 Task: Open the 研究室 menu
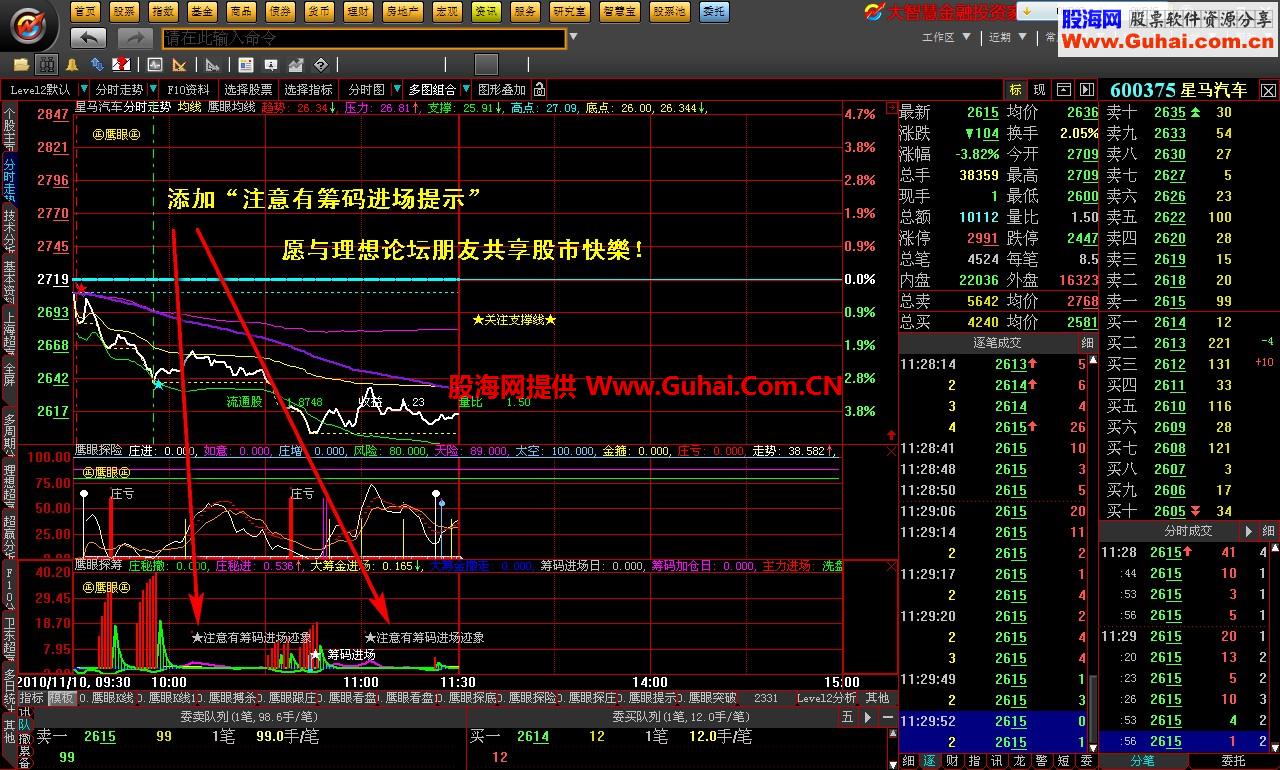point(570,11)
